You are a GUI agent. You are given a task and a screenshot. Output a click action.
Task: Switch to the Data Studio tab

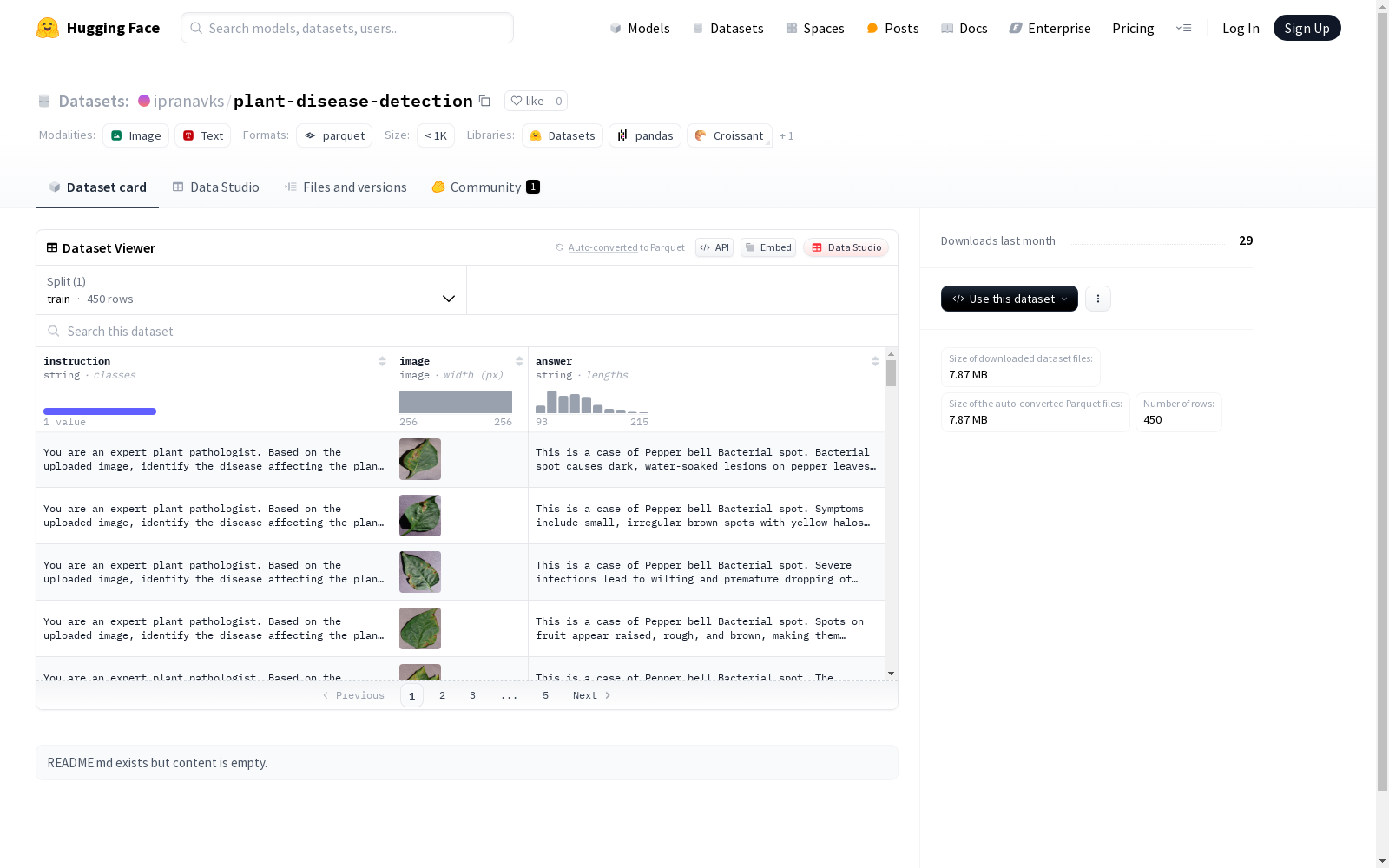[215, 187]
